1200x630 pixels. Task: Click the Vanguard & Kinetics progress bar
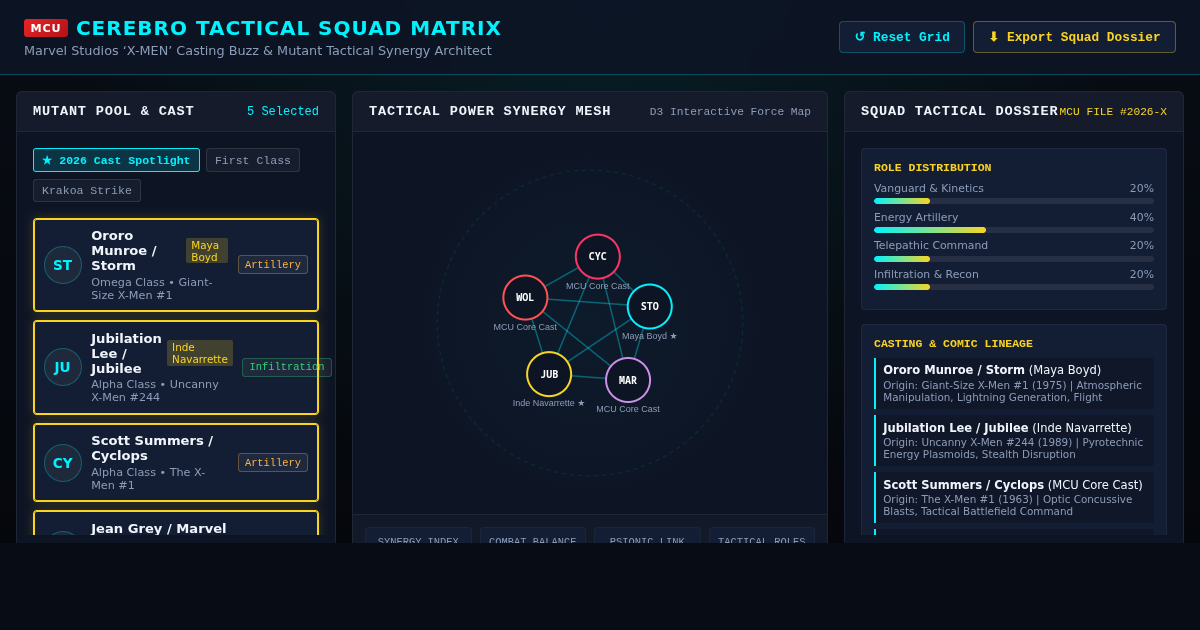click(x=1014, y=201)
